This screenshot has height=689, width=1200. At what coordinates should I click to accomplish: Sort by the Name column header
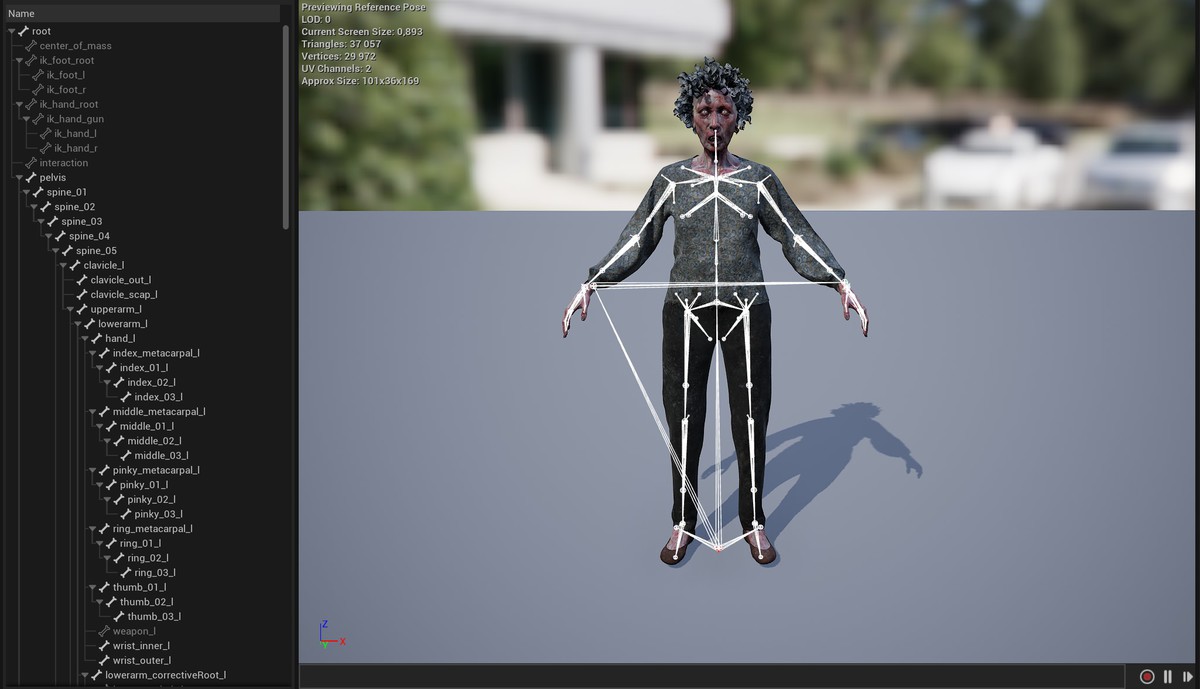pyautogui.click(x=140, y=14)
